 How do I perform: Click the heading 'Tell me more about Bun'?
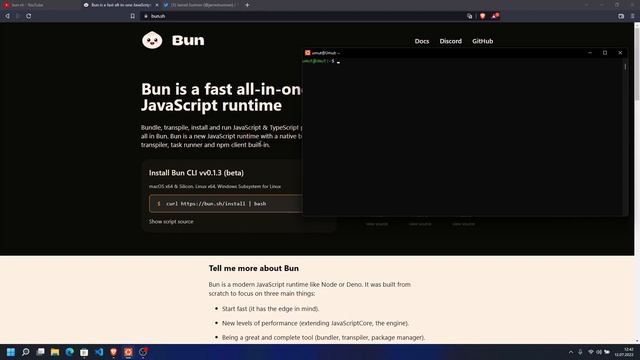click(x=253, y=268)
